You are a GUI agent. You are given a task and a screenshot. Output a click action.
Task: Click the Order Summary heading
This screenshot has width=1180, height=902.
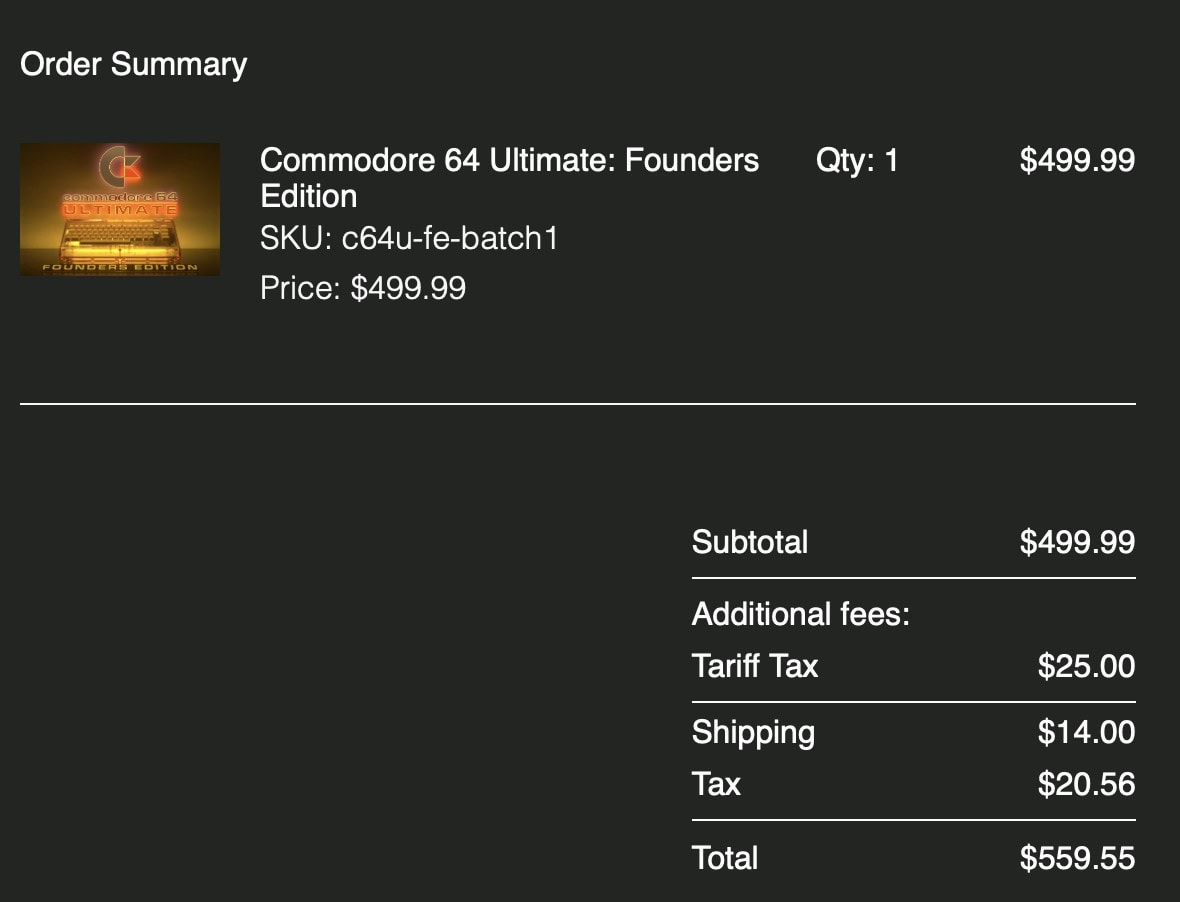click(133, 64)
